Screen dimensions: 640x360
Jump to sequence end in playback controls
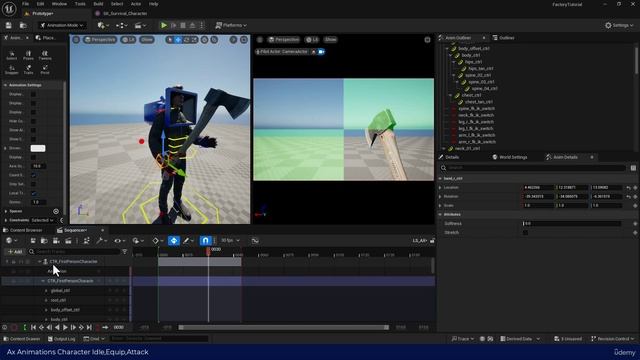(89, 327)
